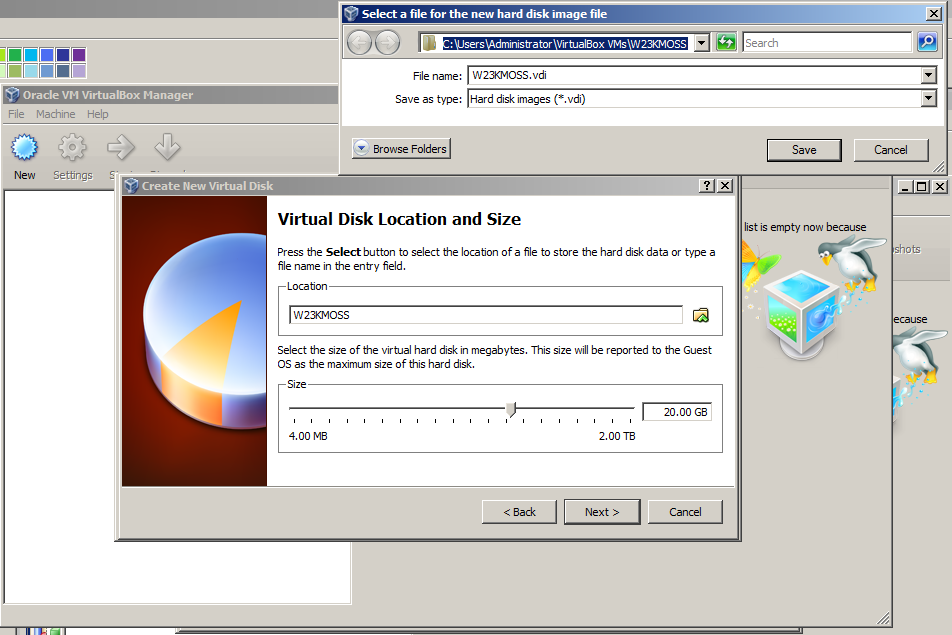Select the cyan color swatch

click(31, 55)
